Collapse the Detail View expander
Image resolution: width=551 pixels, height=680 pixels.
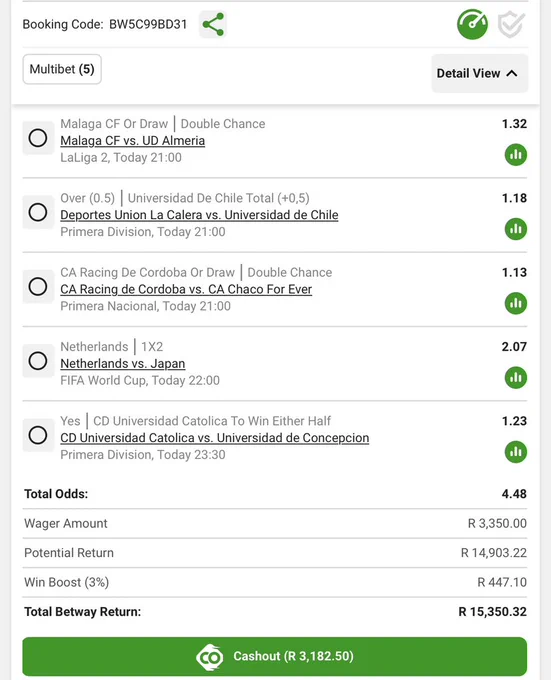click(479, 73)
